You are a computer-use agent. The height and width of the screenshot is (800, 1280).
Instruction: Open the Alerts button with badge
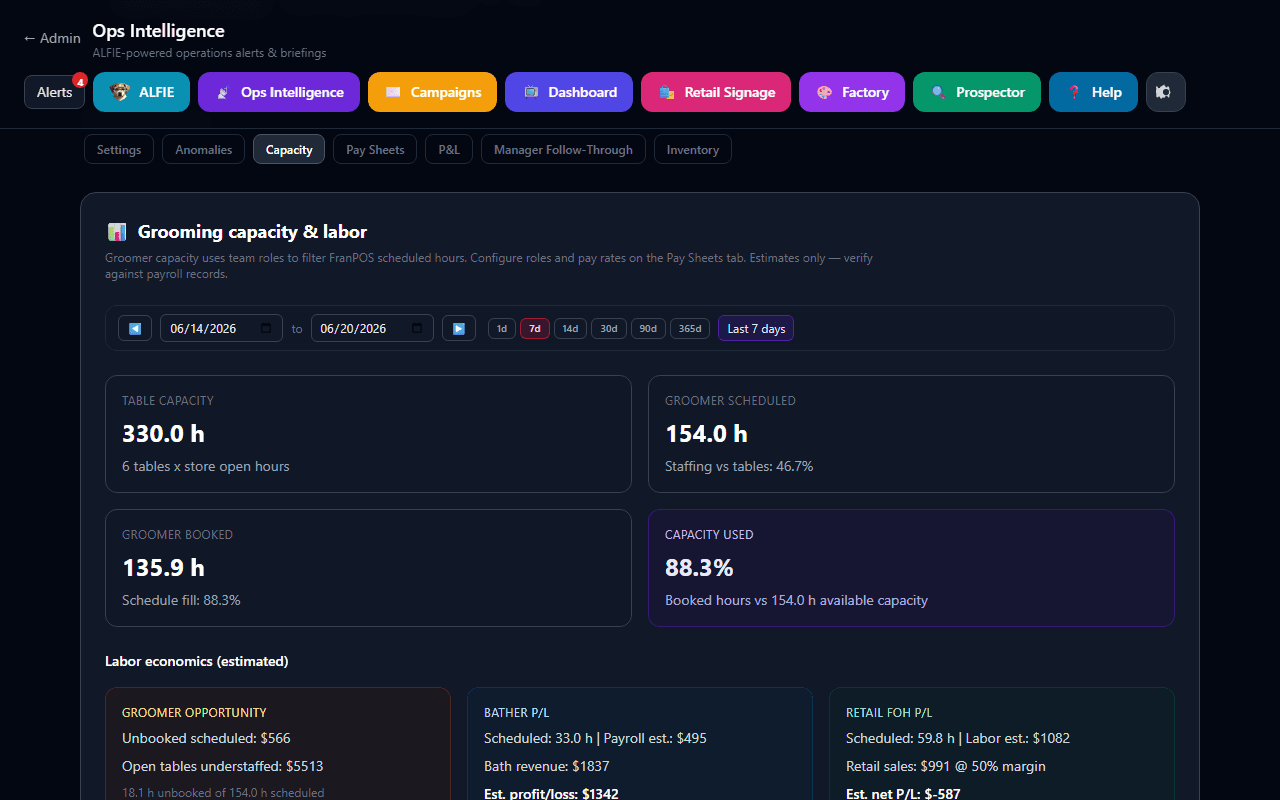(55, 92)
